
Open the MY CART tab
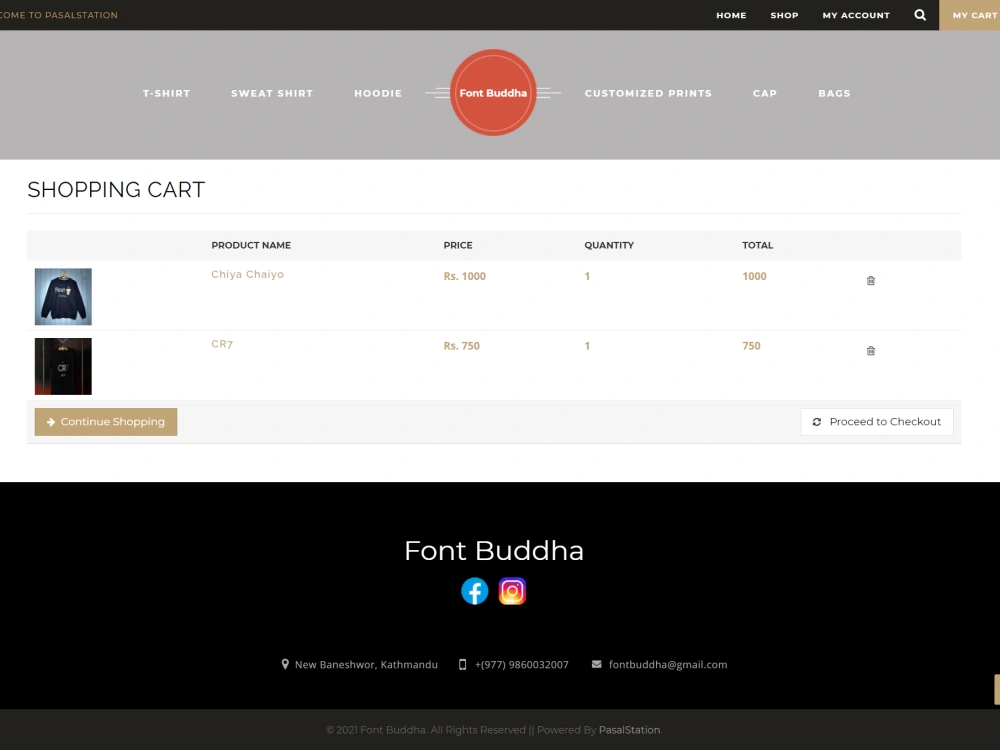click(x=969, y=15)
